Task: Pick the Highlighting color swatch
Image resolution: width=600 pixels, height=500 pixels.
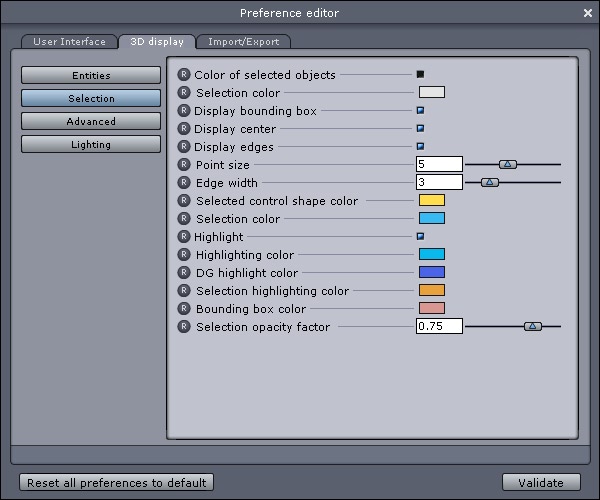Action: point(432,254)
